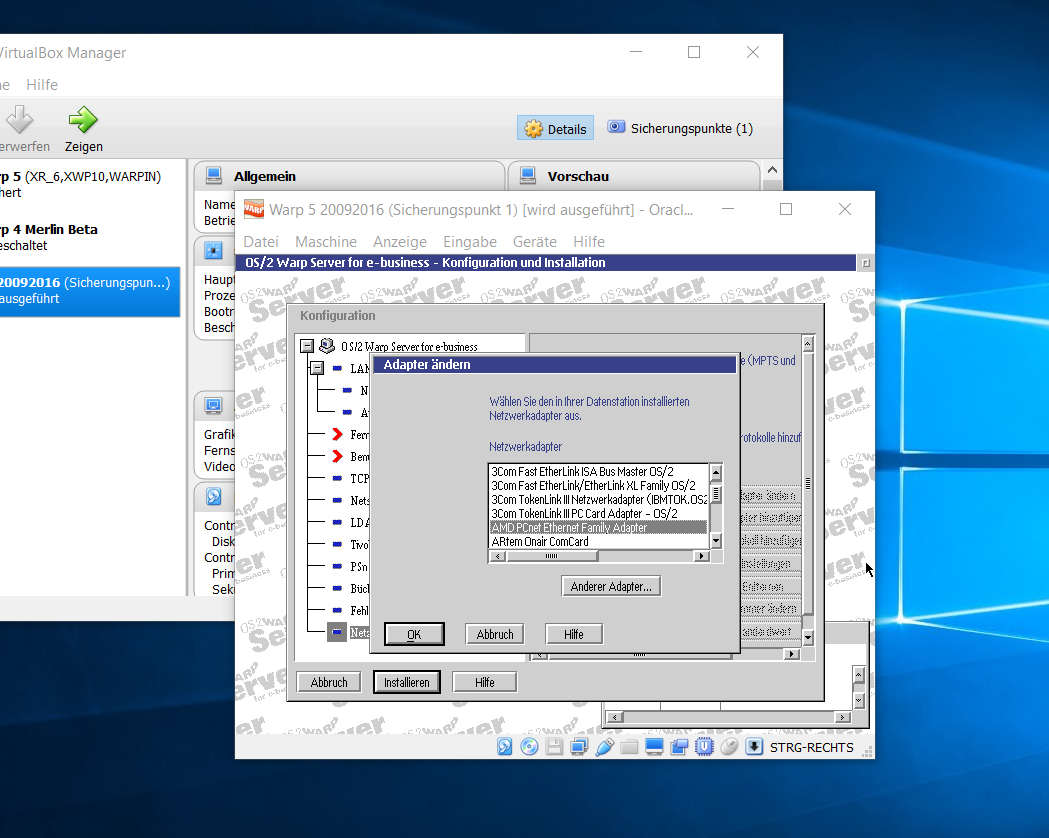Viewport: 1049px width, 838px height.
Task: Click the STRG-RECHTS host key label
Action: [812, 747]
